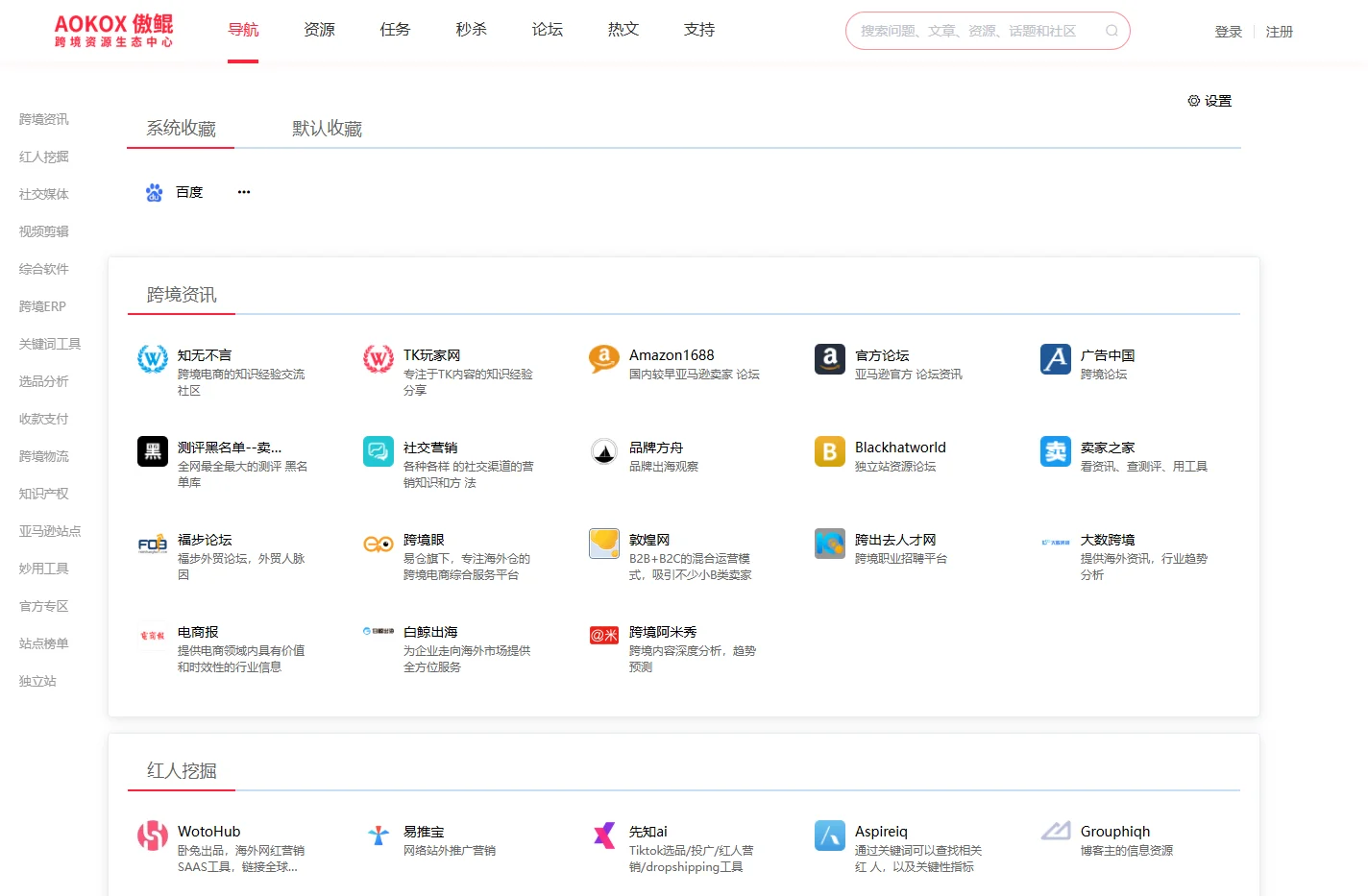
Task: Click the 广告中国 icon
Action: (x=1056, y=359)
